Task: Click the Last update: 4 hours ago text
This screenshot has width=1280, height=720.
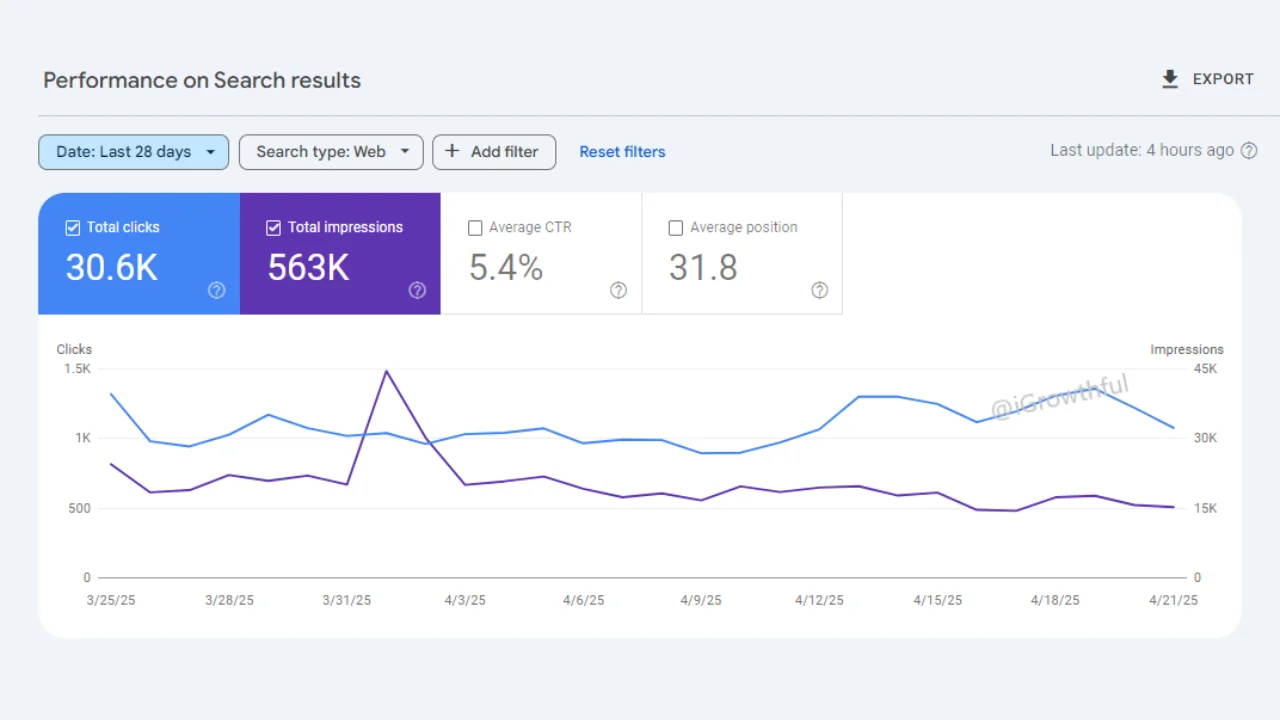Action: [1142, 150]
